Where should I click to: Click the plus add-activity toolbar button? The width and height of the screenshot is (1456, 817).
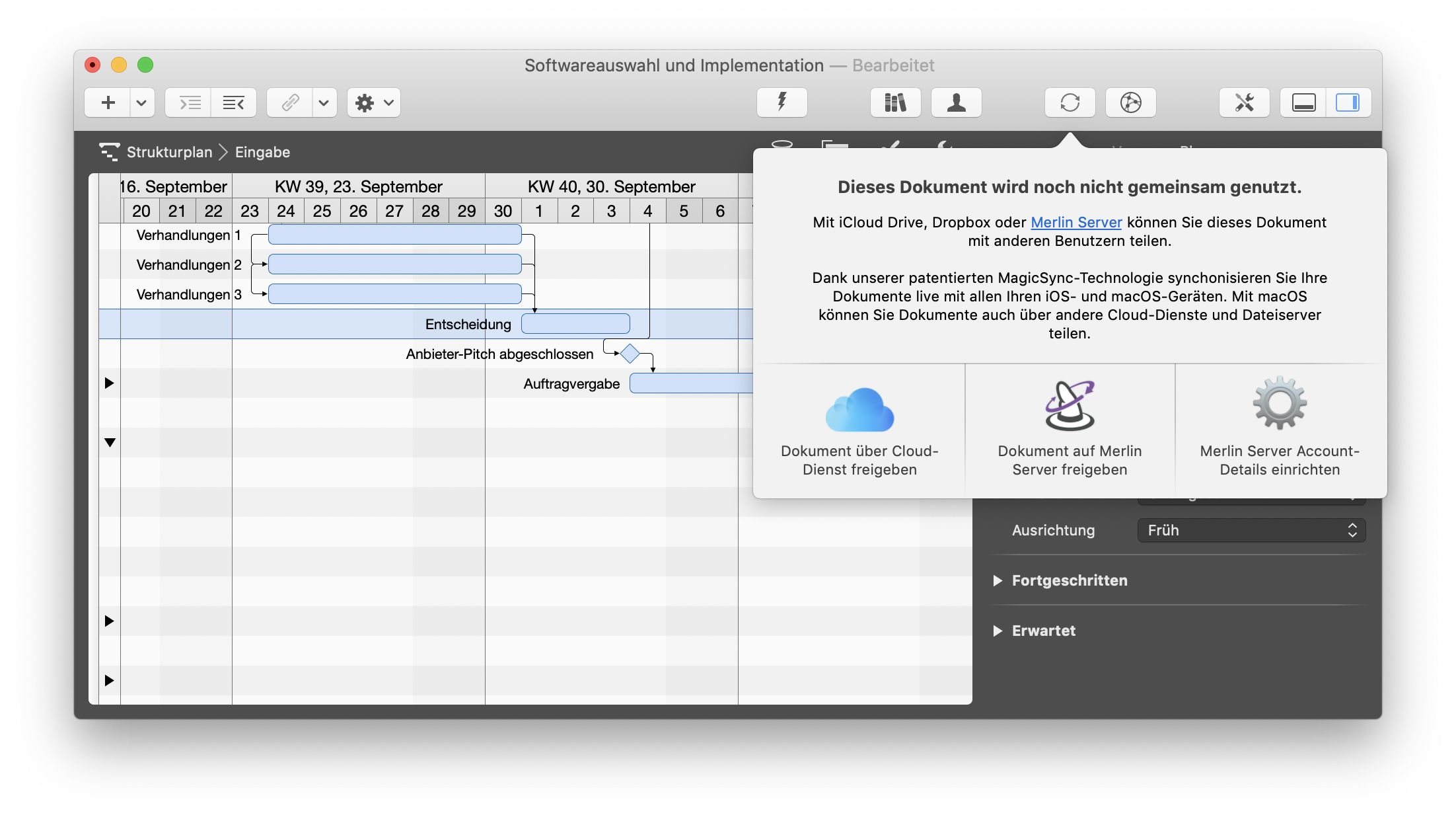tap(108, 102)
